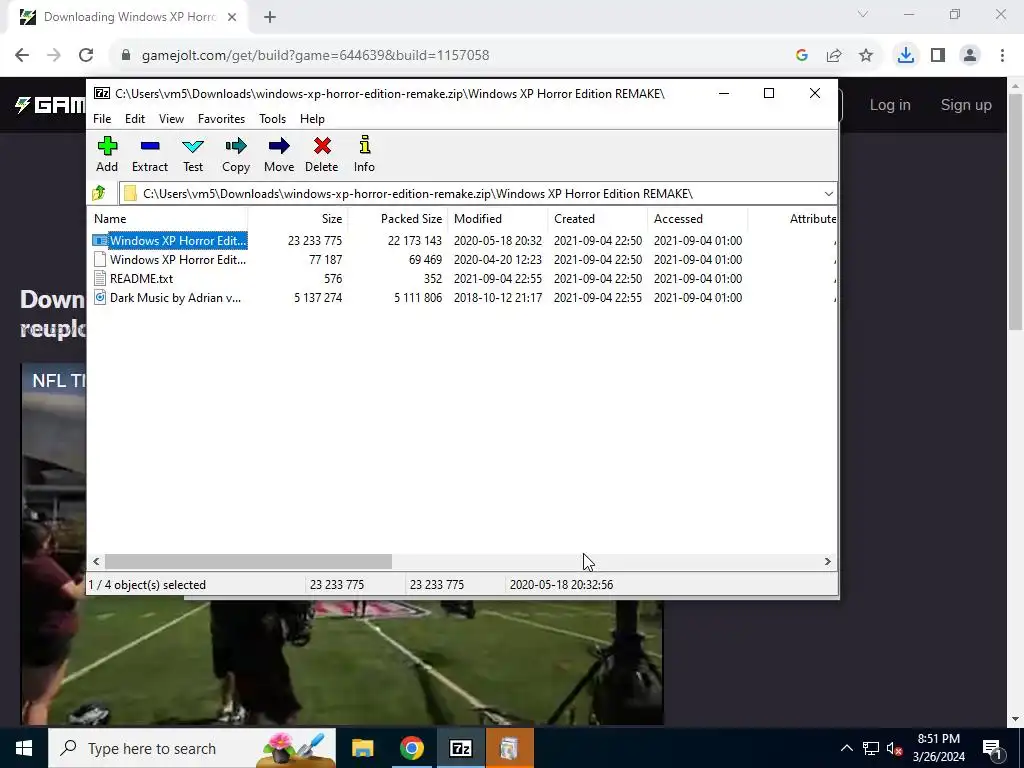Click the orange archive app in the taskbar
This screenshot has height=768, width=1024.
(x=509, y=748)
